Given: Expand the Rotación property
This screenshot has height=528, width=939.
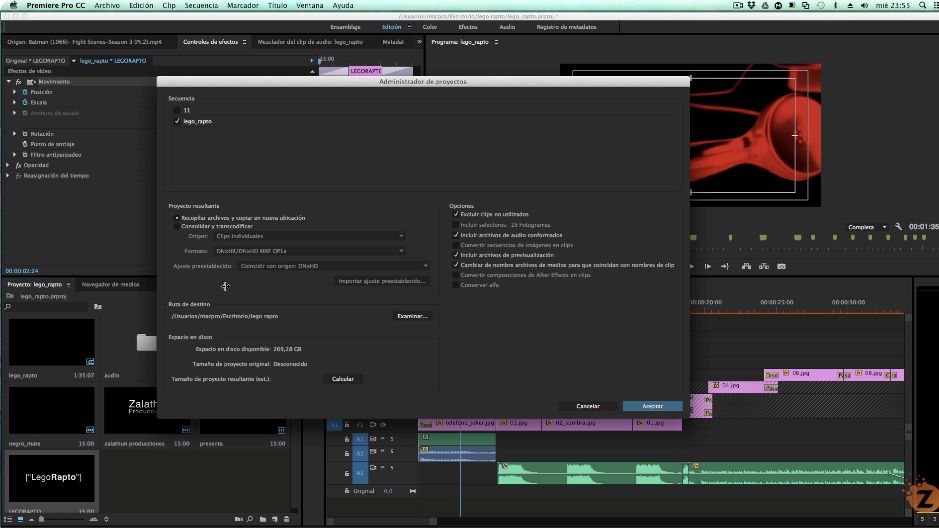Looking at the screenshot, I should point(14,133).
